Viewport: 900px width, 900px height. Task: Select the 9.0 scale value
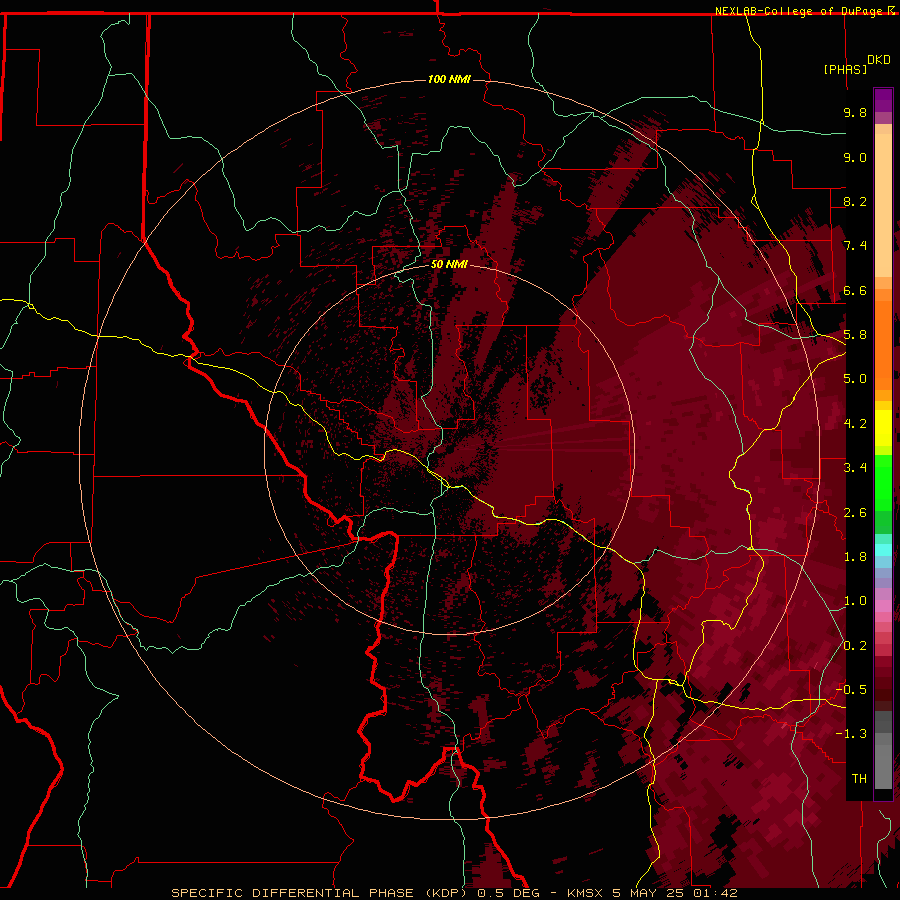[x=855, y=157]
